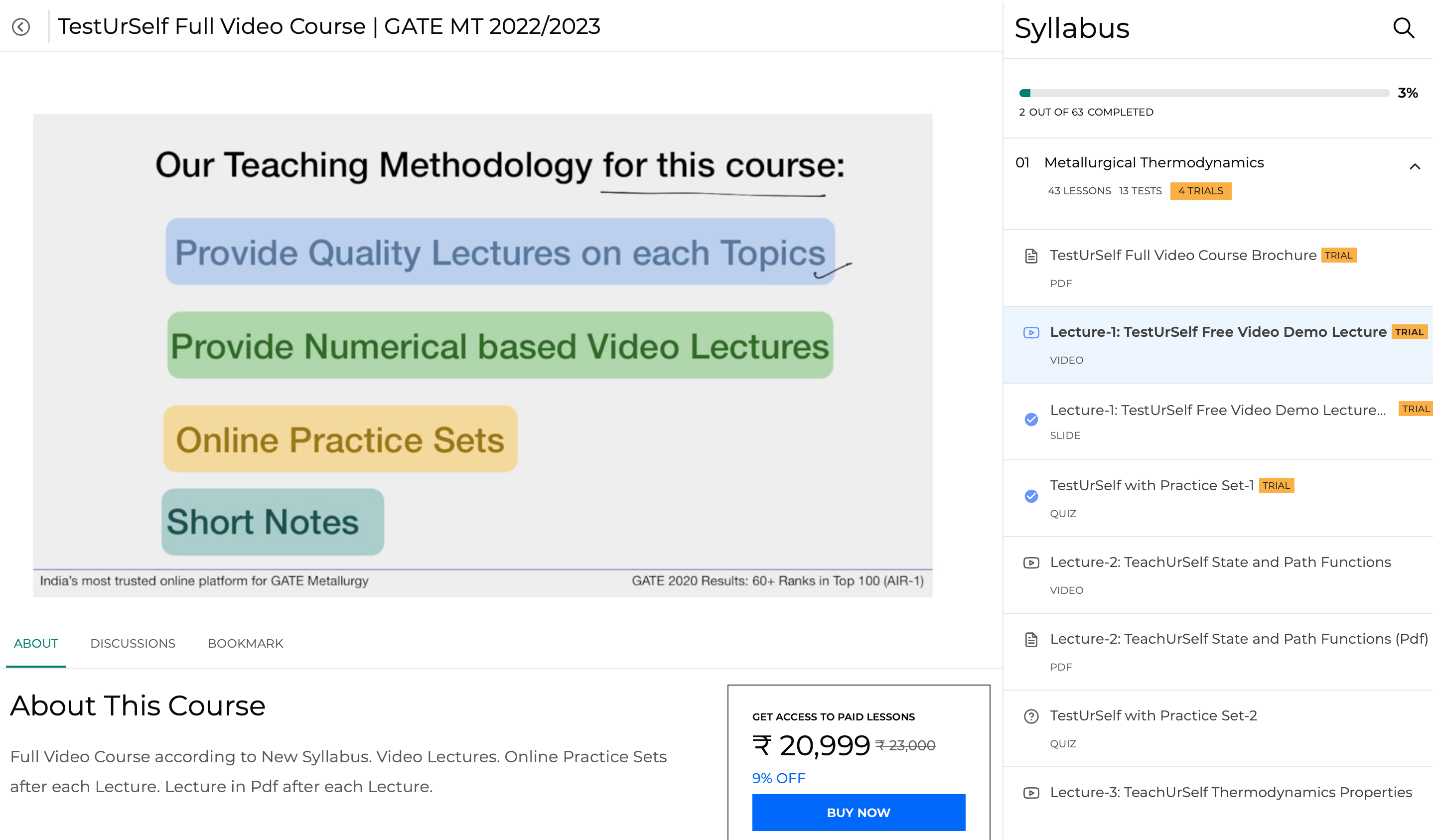Open Lecture-2 State and Path Functions (Pdf)
The width and height of the screenshot is (1433, 840).
1217,652
